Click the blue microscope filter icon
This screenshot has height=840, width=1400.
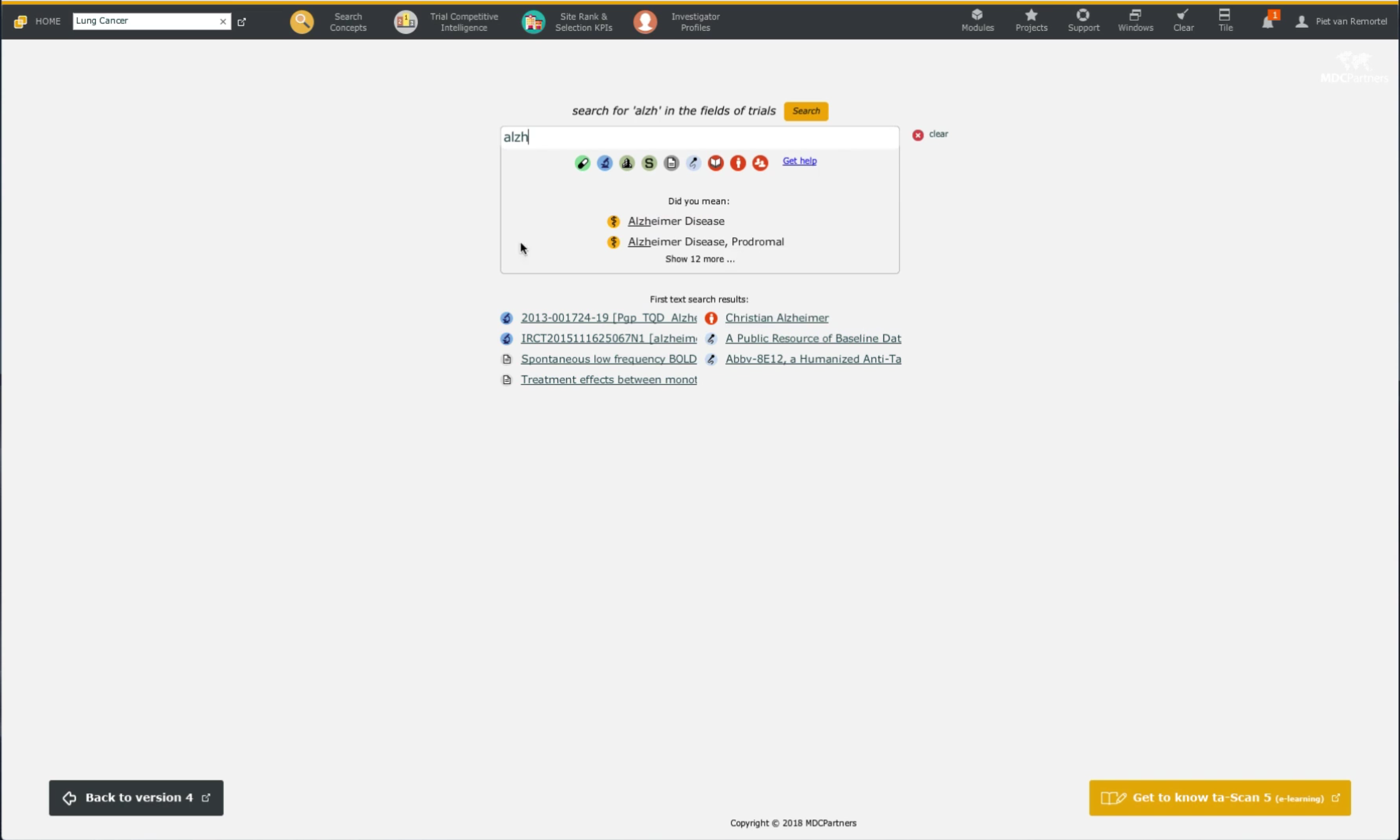pyautogui.click(x=604, y=163)
